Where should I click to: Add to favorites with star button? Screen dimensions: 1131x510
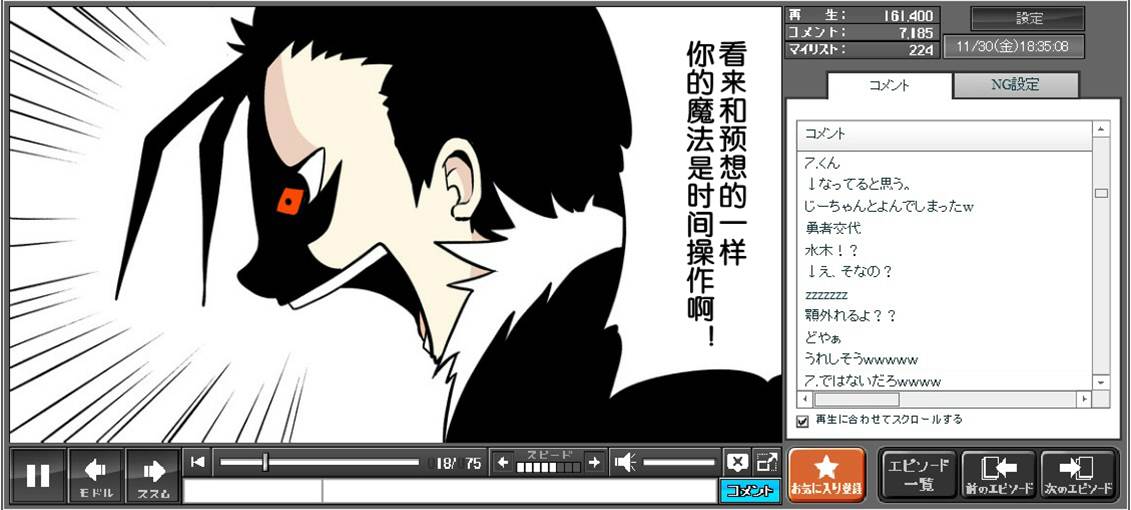pyautogui.click(x=826, y=474)
